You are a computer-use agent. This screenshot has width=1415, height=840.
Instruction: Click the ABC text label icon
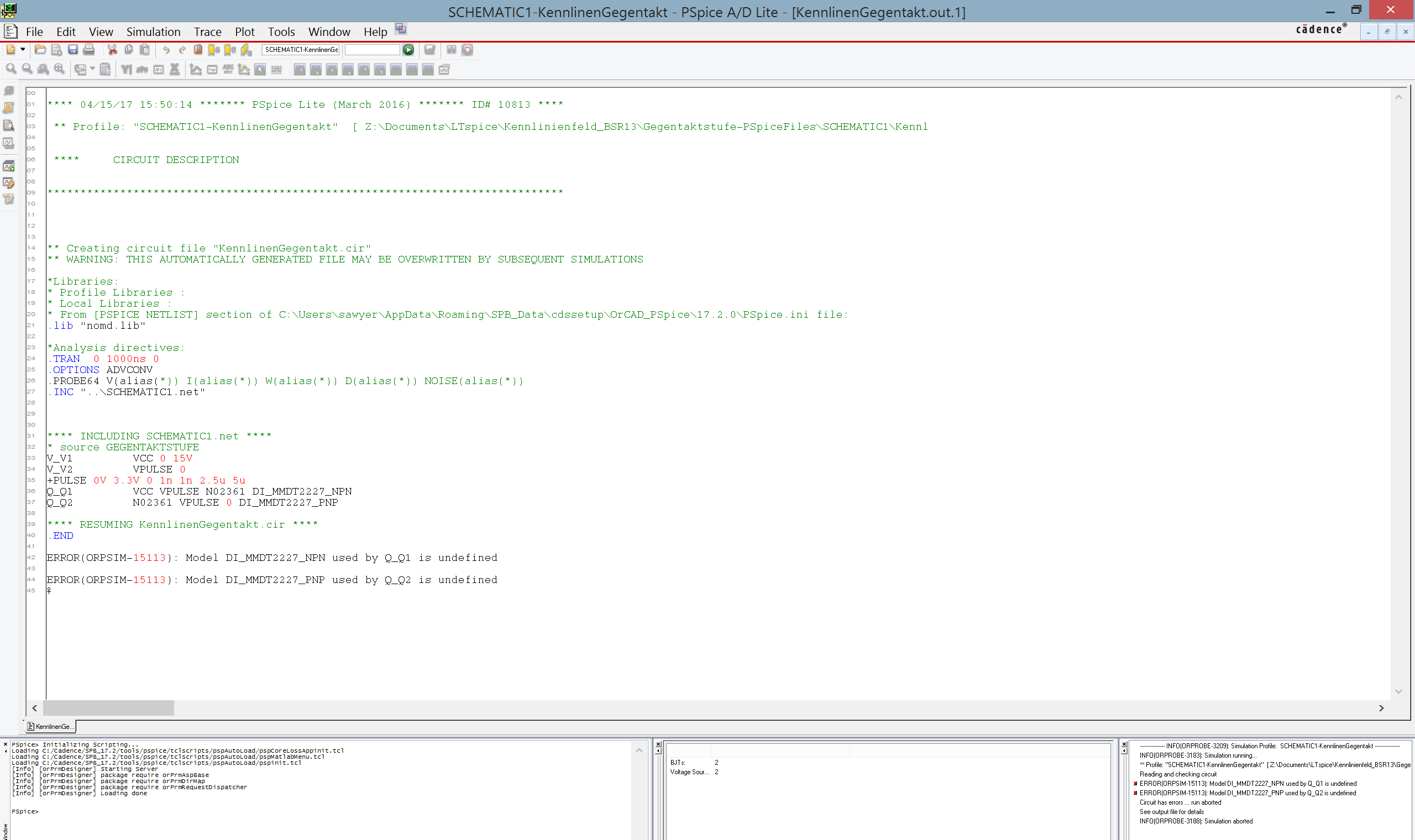tap(228, 69)
